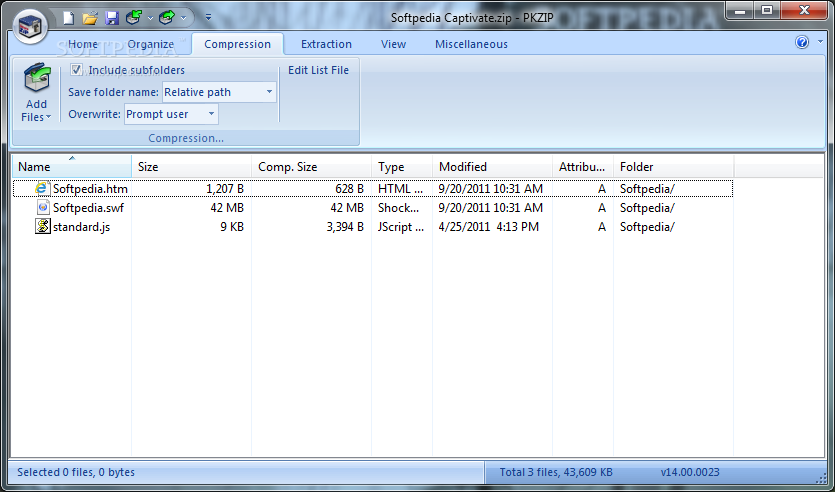Click the Selected 0 files status text
Image resolution: width=835 pixels, height=492 pixels.
[x=76, y=472]
